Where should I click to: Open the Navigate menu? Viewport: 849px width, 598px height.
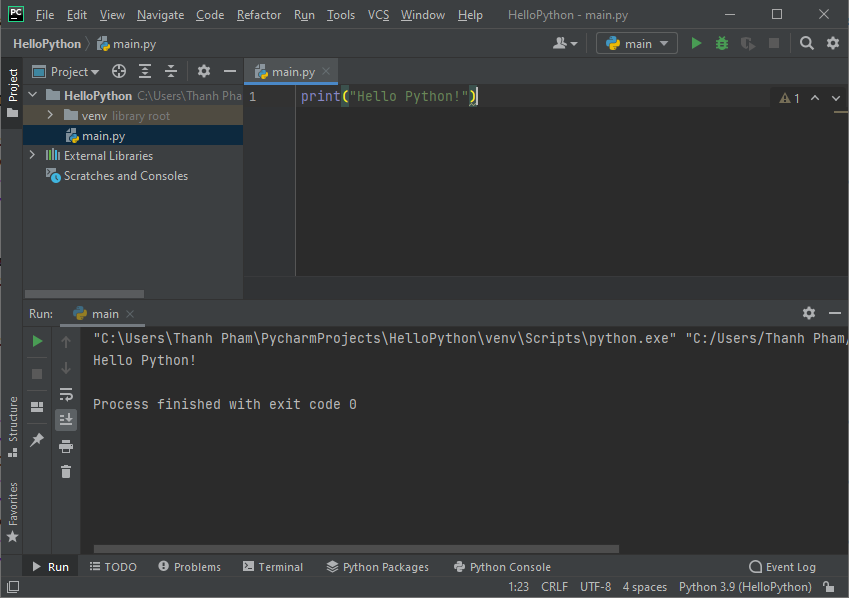[x=160, y=15]
